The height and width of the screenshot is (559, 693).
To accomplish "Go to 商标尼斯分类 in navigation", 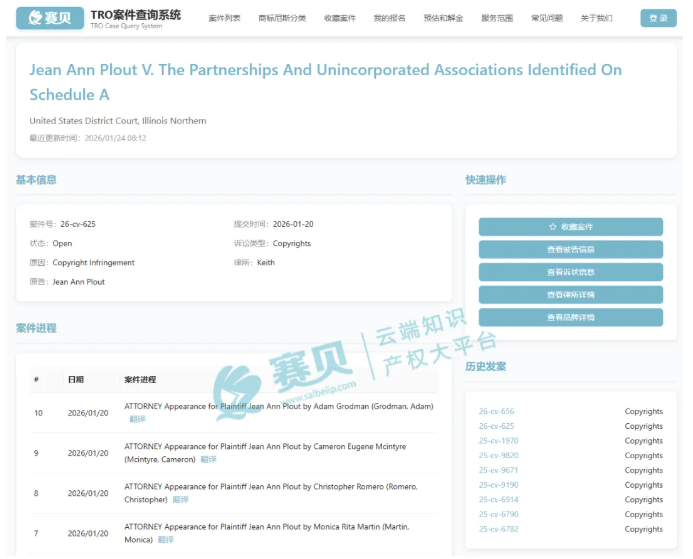I will click(282, 18).
